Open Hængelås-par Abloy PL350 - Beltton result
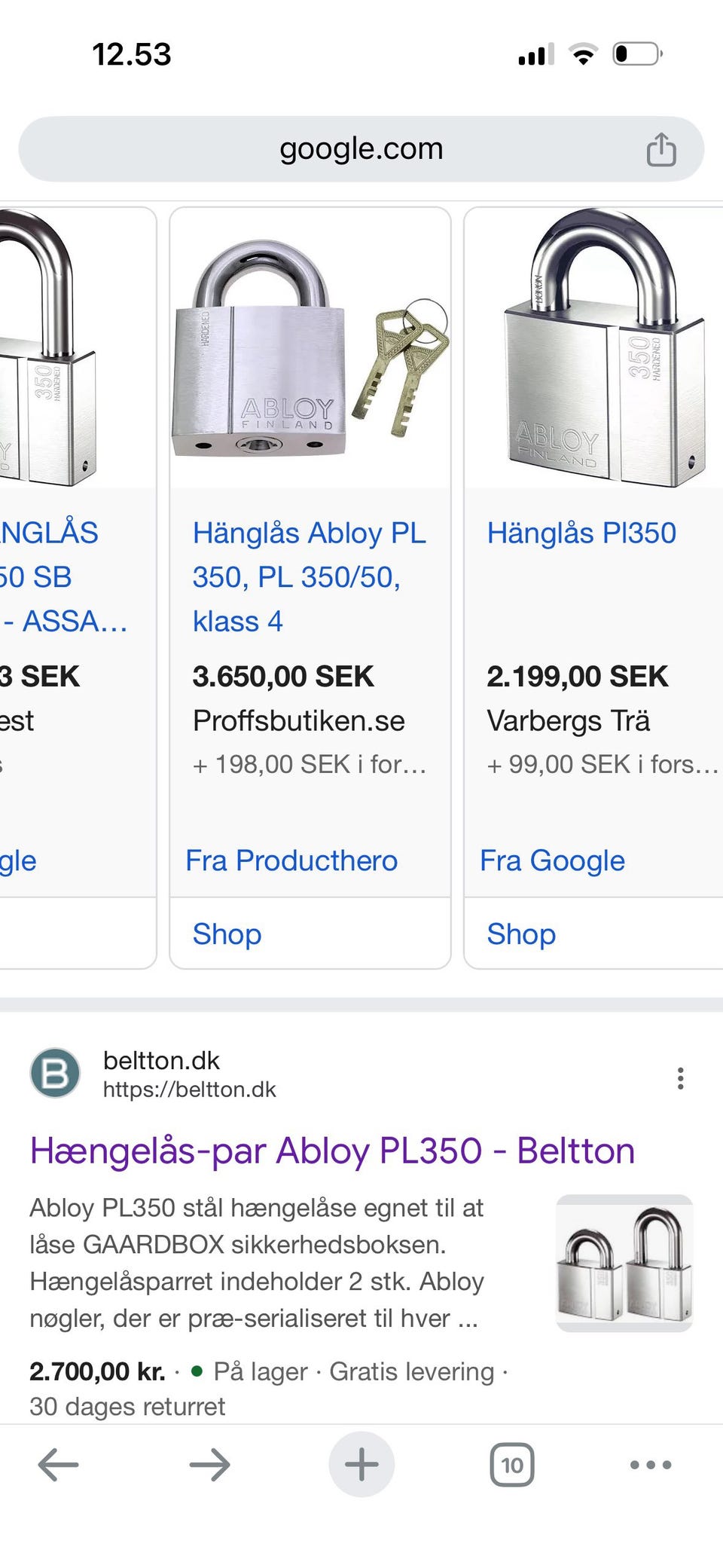The width and height of the screenshot is (723, 1568). click(332, 1151)
